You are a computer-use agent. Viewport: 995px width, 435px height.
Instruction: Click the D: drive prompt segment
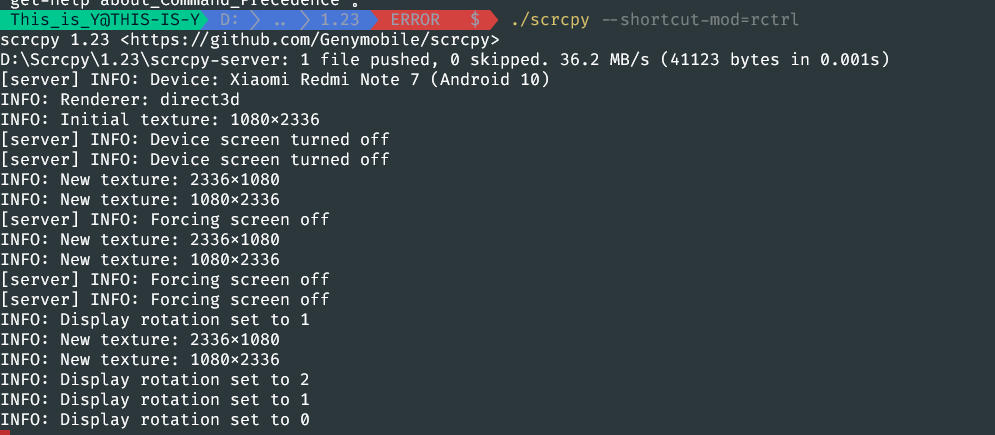pyautogui.click(x=230, y=20)
